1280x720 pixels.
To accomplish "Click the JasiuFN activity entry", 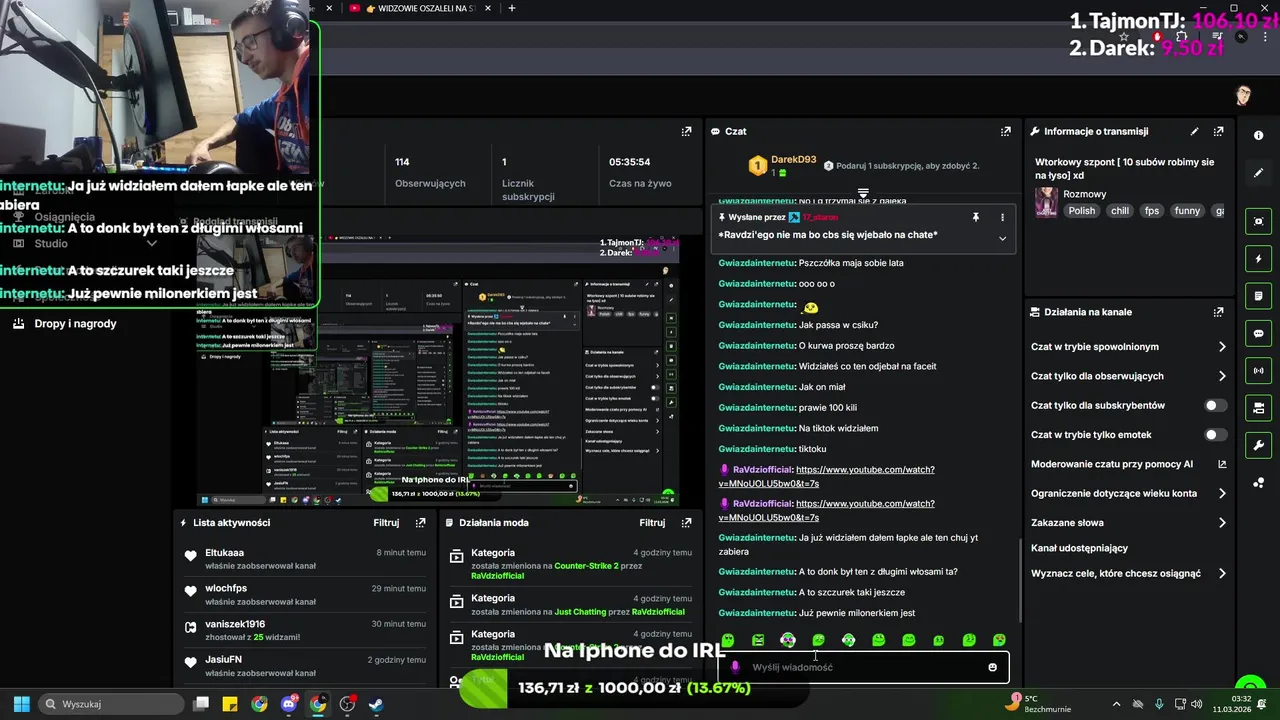I will click(305, 666).
